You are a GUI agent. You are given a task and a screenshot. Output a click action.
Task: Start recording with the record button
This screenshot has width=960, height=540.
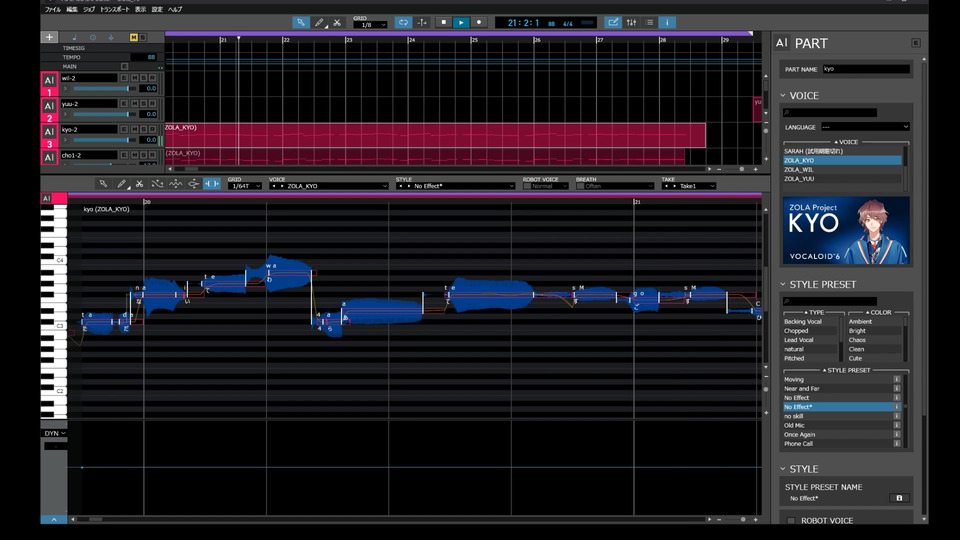click(x=479, y=23)
